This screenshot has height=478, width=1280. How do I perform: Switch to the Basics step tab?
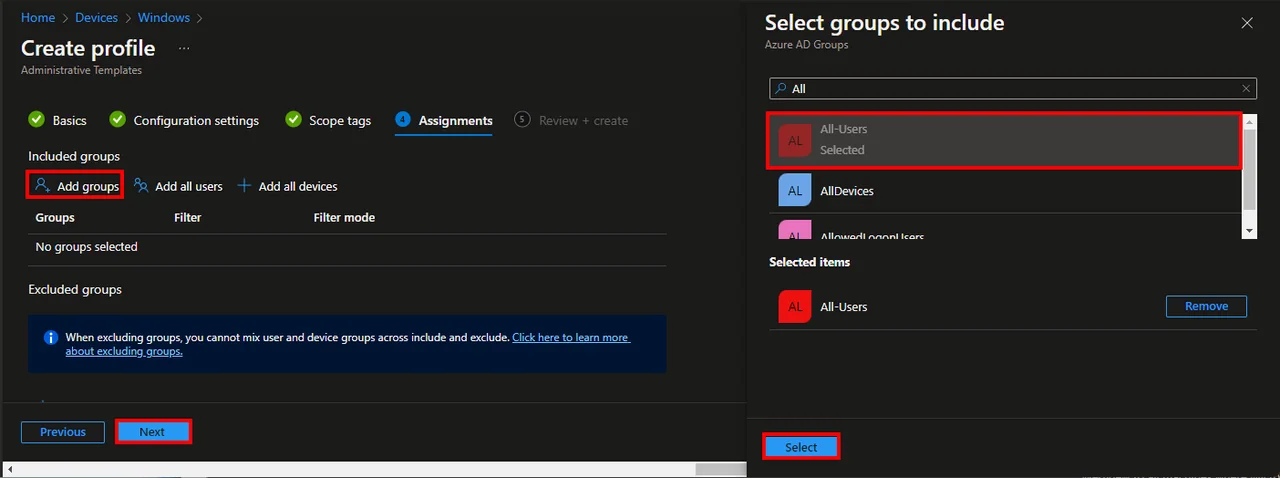tap(69, 120)
